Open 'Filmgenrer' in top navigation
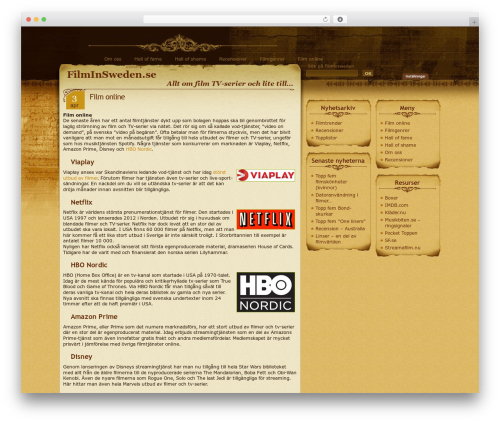This screenshot has width=500, height=423. (272, 59)
